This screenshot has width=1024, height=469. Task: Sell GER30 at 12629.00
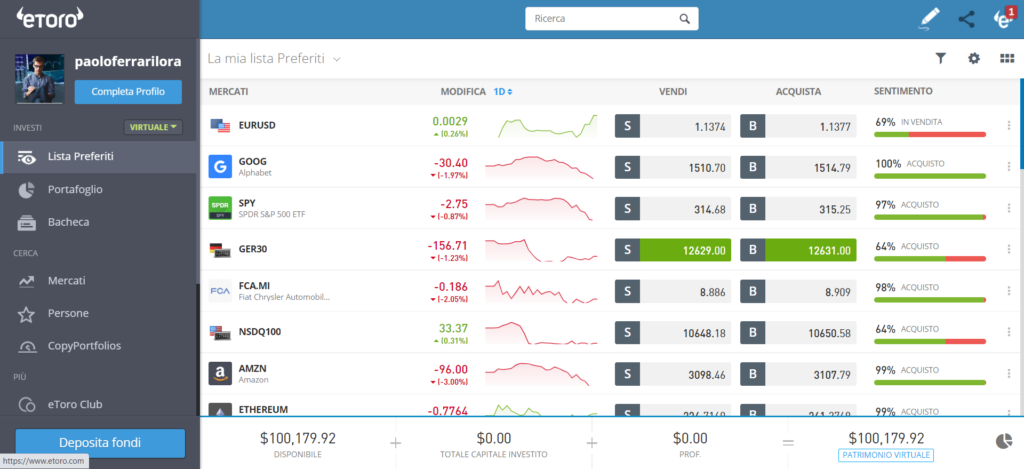pos(673,250)
